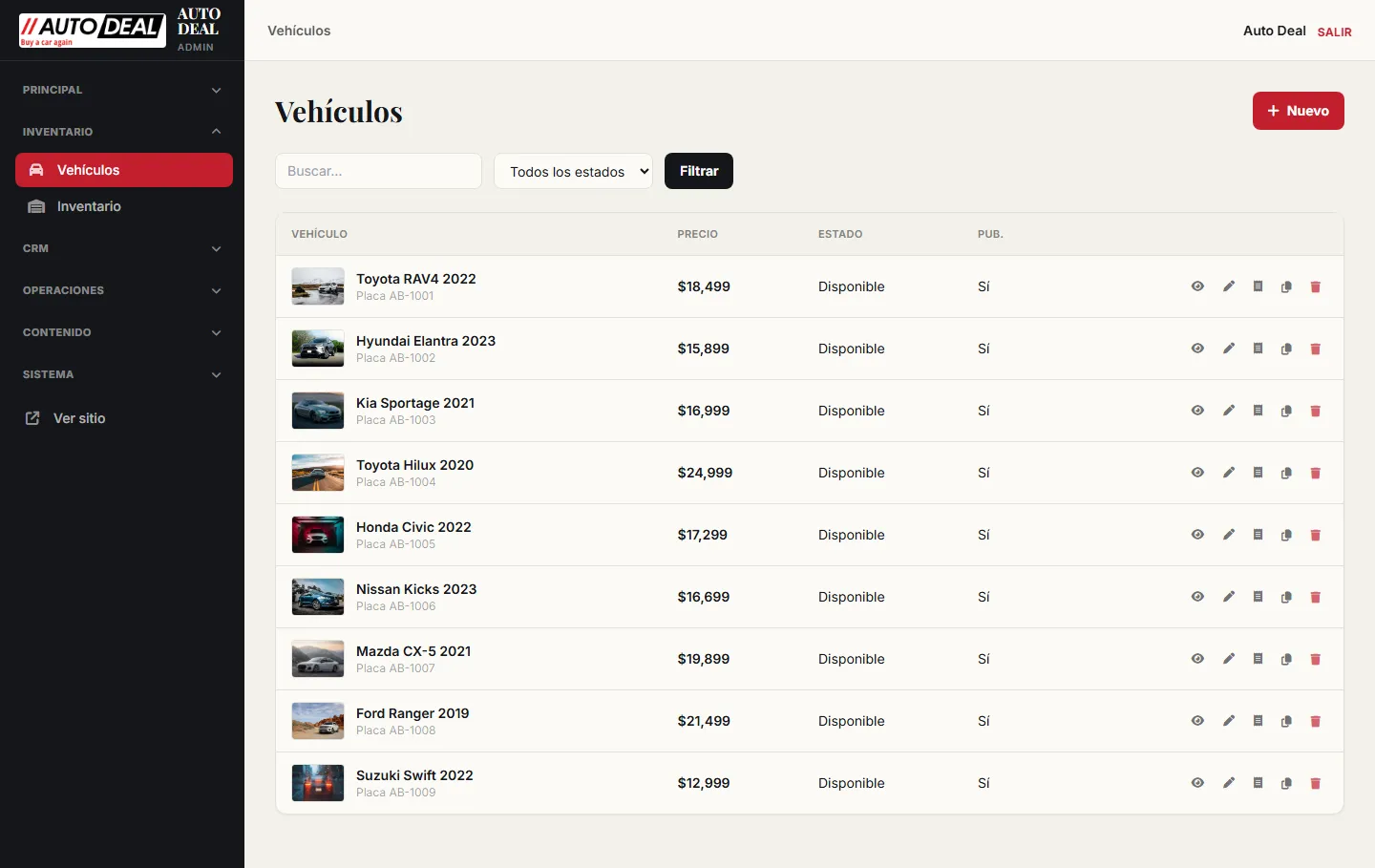Edit the Toyota Hilux 2020 with pencil icon
Screen dimensions: 1375x868
click(x=1229, y=473)
